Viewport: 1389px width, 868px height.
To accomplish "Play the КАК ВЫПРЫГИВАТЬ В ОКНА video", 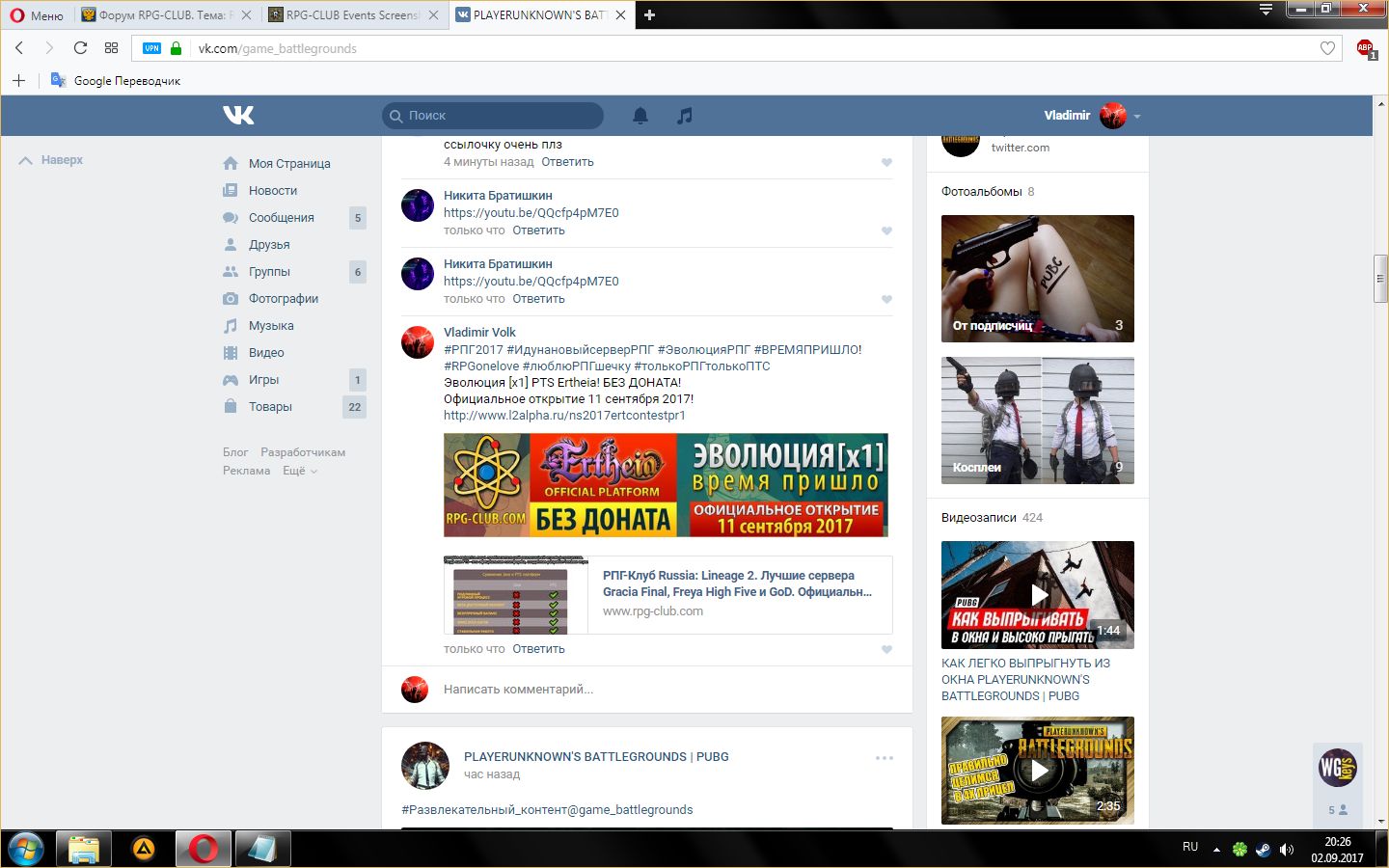I will pos(1038,595).
